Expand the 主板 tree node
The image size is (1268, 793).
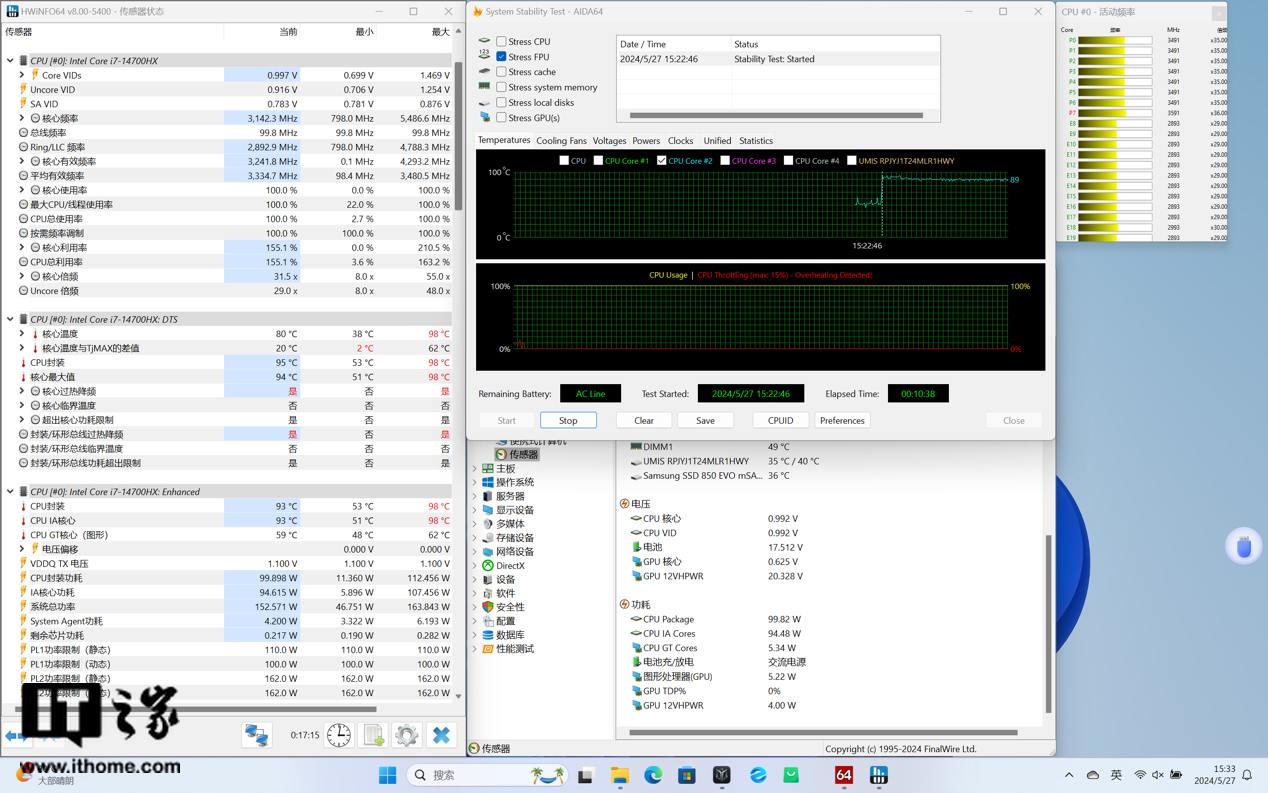pos(475,469)
